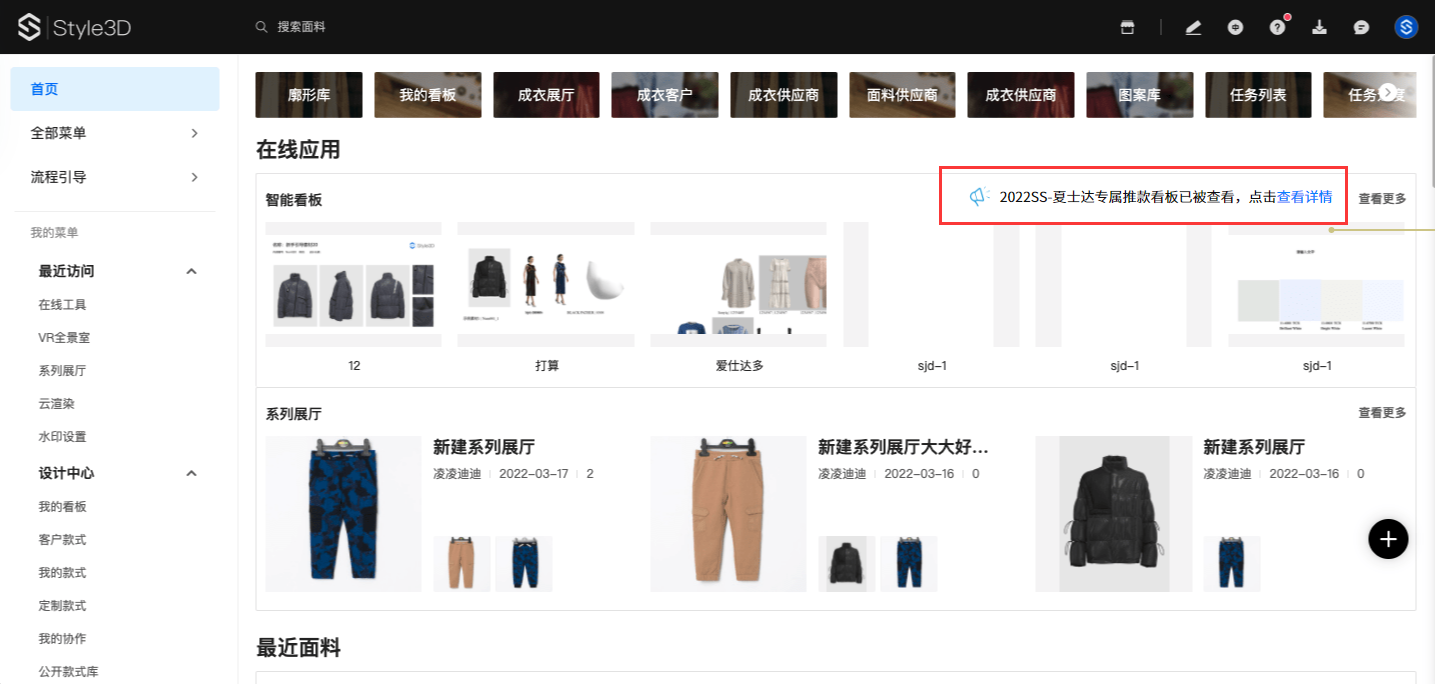
Task: Click the 查看详情 link in notification
Action: click(1304, 197)
